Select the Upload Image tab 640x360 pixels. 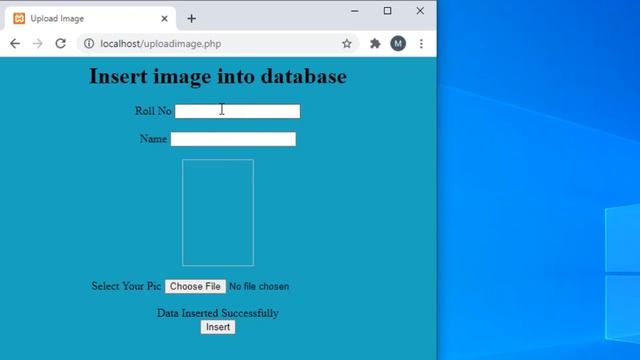click(x=90, y=19)
